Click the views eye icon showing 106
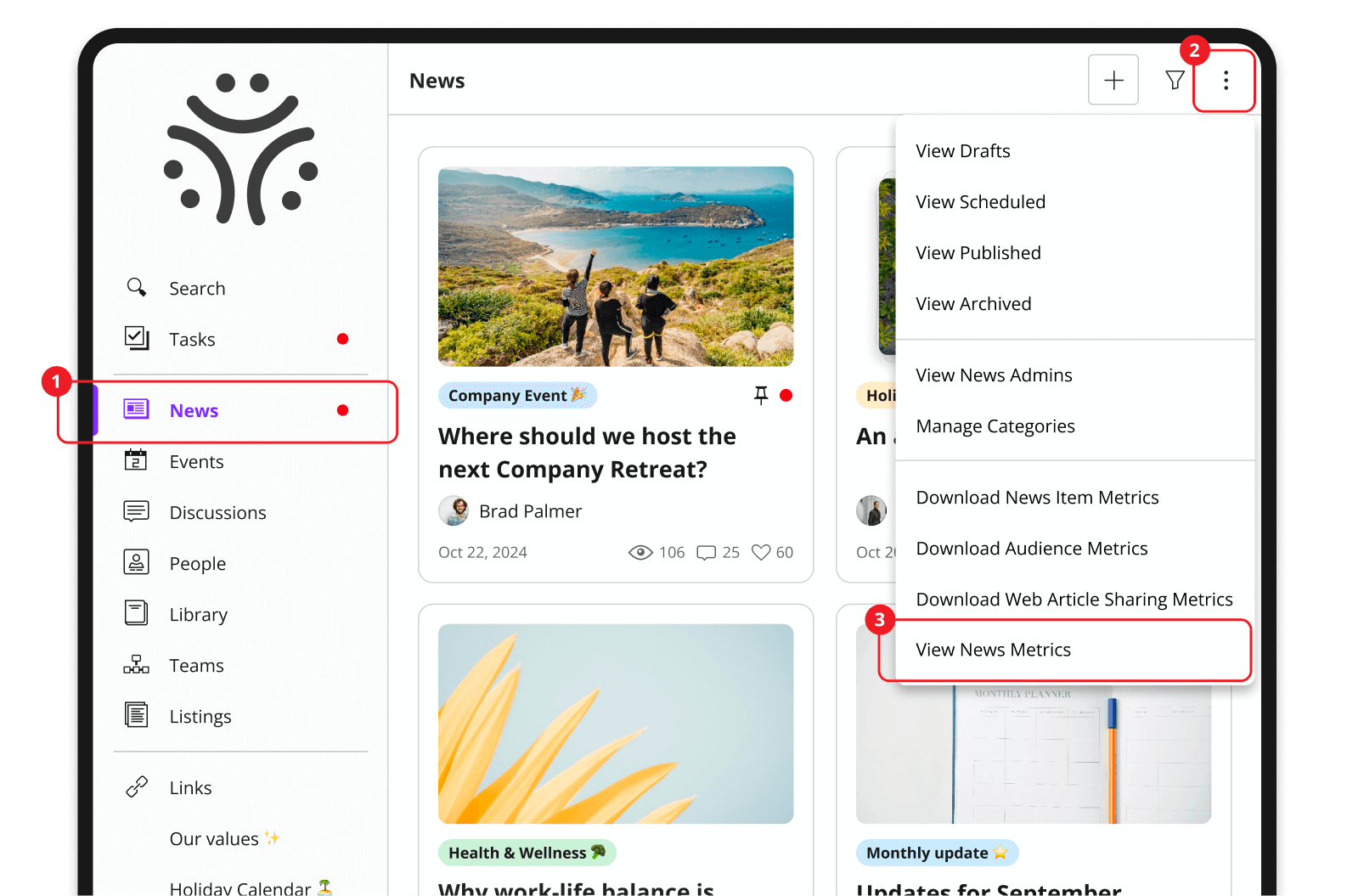1347x896 pixels. coord(640,552)
